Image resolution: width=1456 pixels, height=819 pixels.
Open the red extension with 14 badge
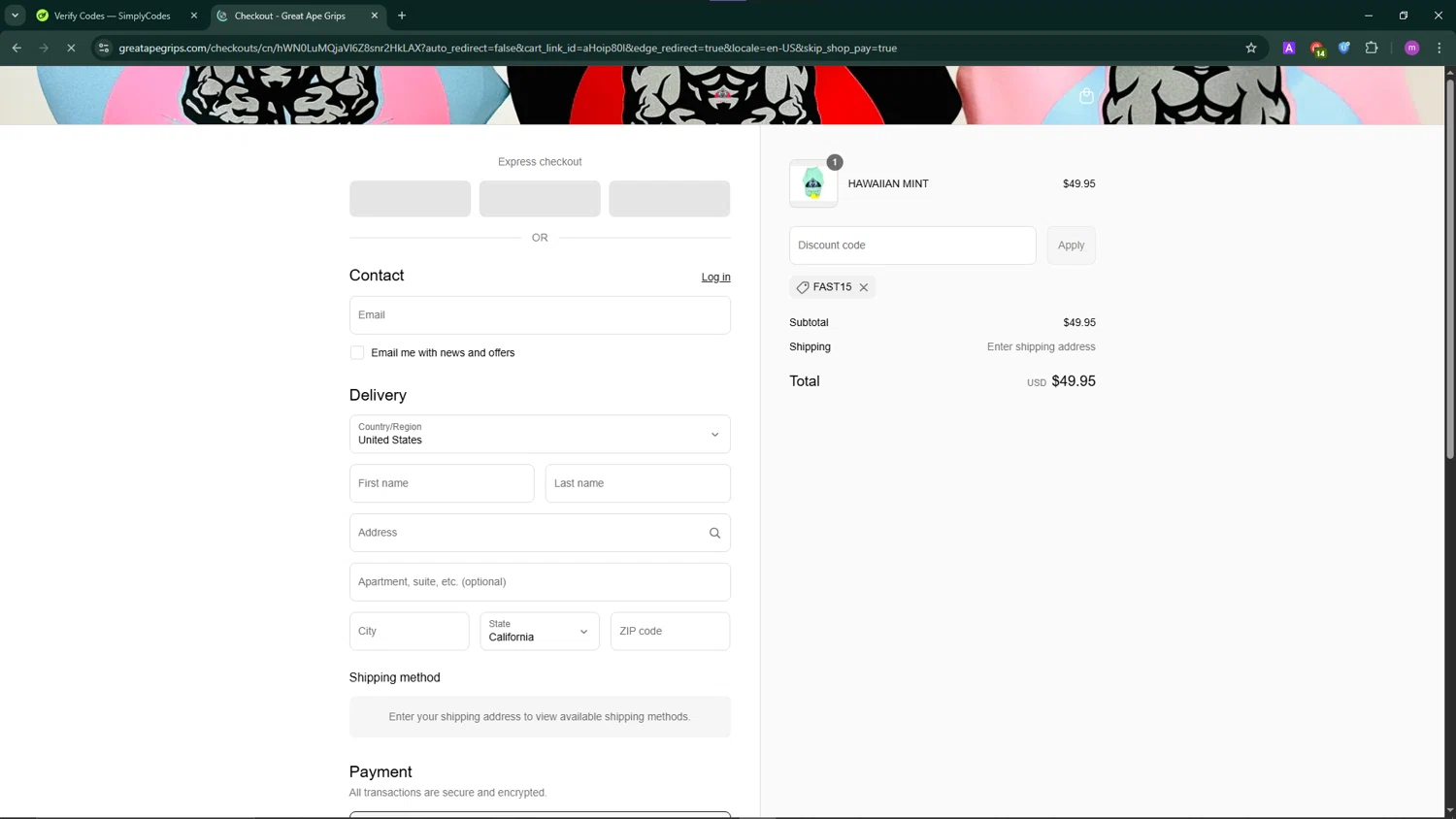click(1317, 49)
